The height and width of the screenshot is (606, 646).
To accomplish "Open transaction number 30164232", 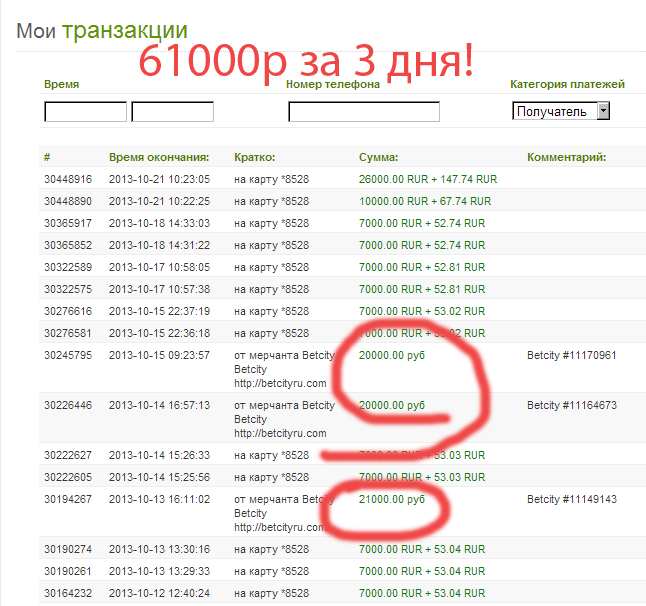I will tap(68, 593).
